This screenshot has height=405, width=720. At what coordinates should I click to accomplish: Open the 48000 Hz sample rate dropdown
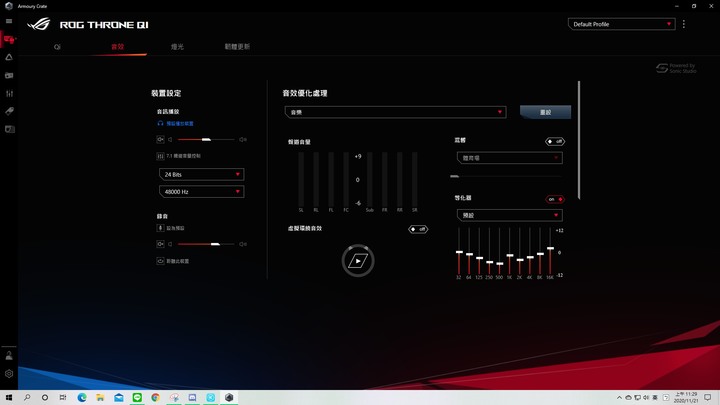(202, 191)
